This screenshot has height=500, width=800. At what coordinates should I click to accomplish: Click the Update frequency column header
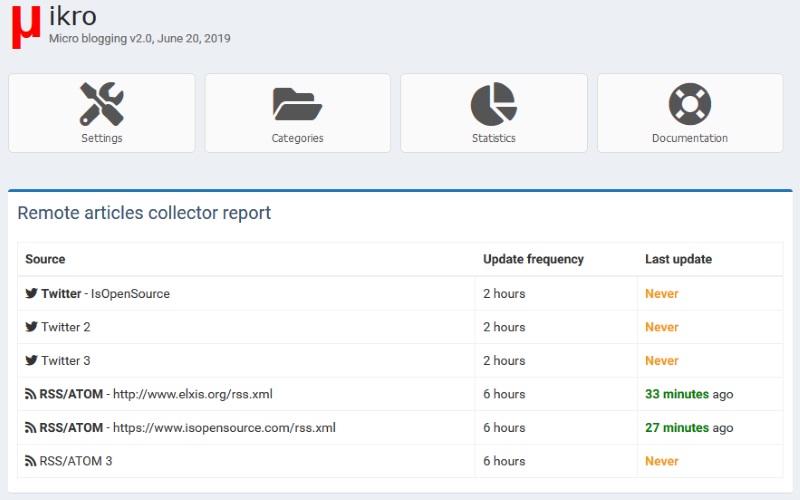533,259
